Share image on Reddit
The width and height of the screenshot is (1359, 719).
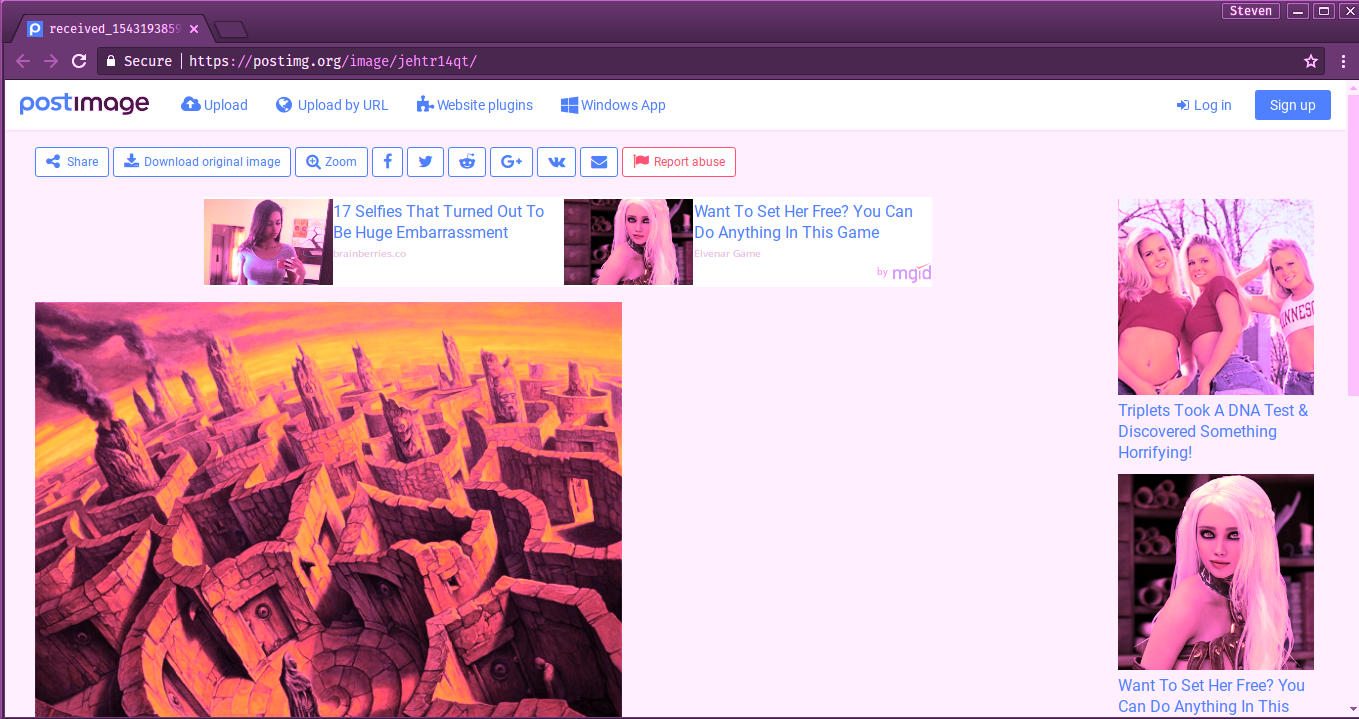467,162
